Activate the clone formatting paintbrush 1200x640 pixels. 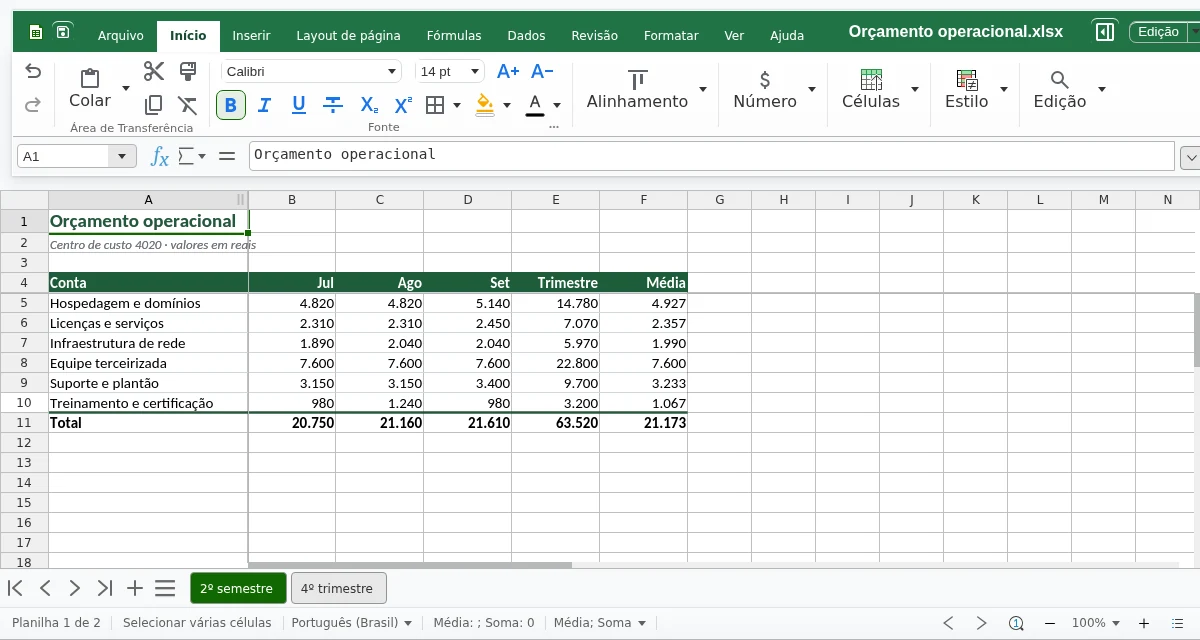[x=187, y=71]
